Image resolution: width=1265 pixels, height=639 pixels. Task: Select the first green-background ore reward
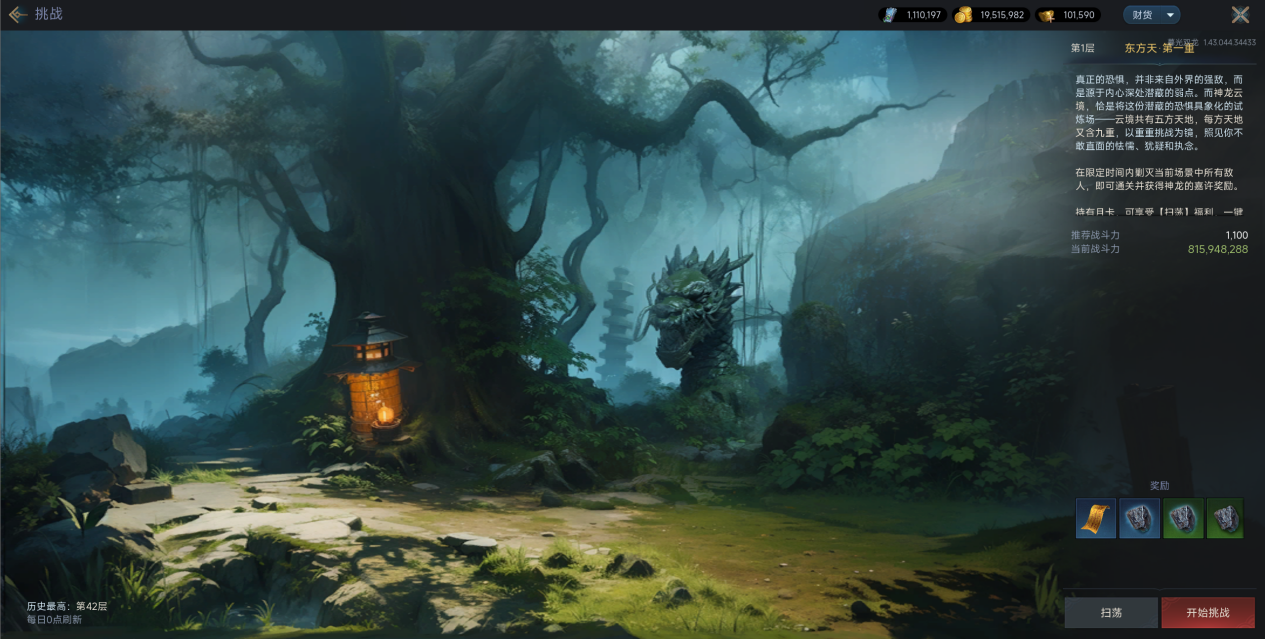(1182, 518)
